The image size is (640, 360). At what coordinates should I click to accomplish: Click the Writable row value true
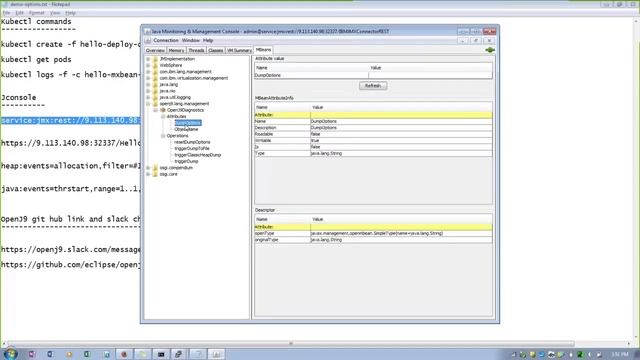401,140
